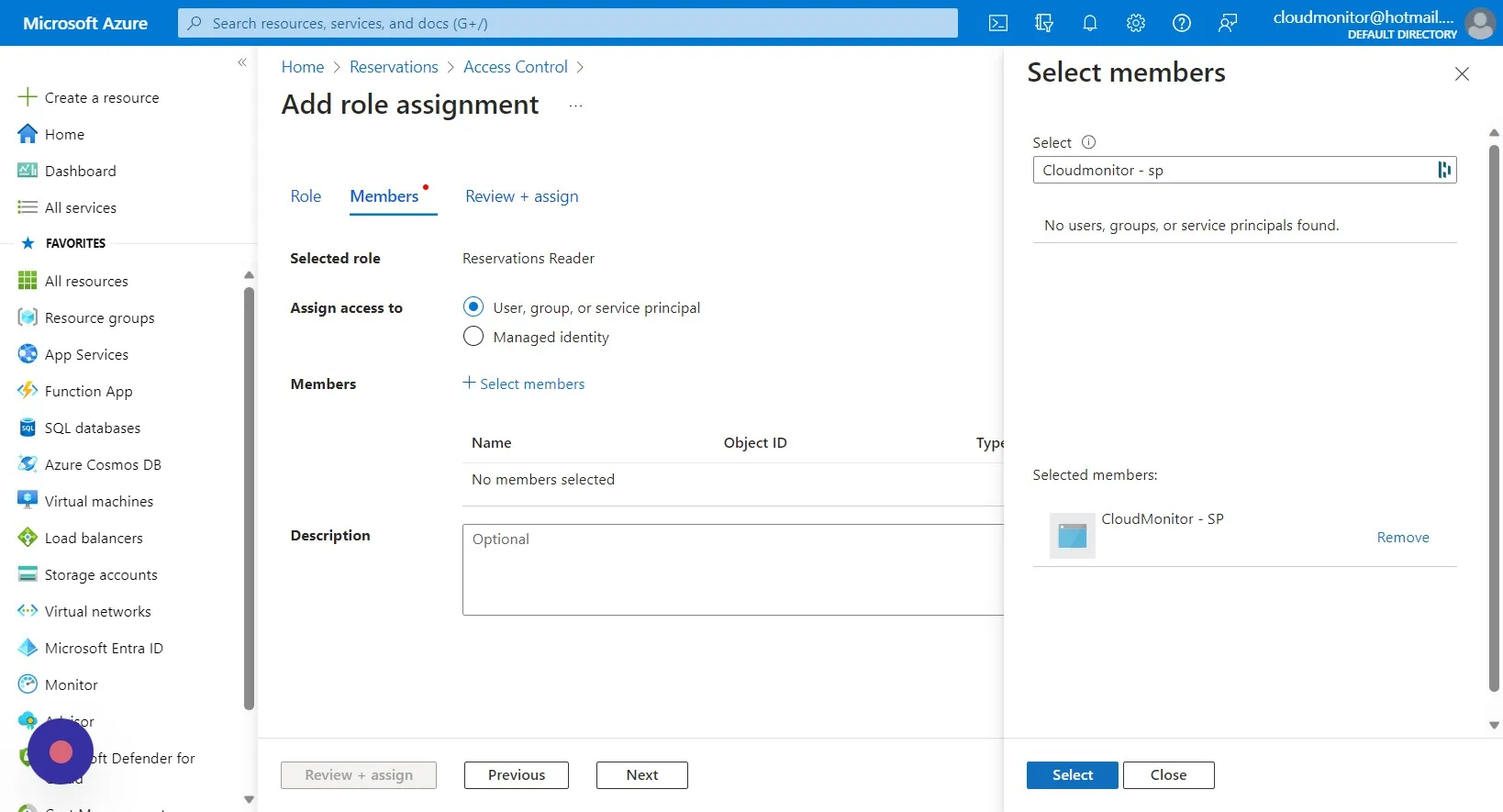Click the sidebar scroll down arrow

point(249,800)
